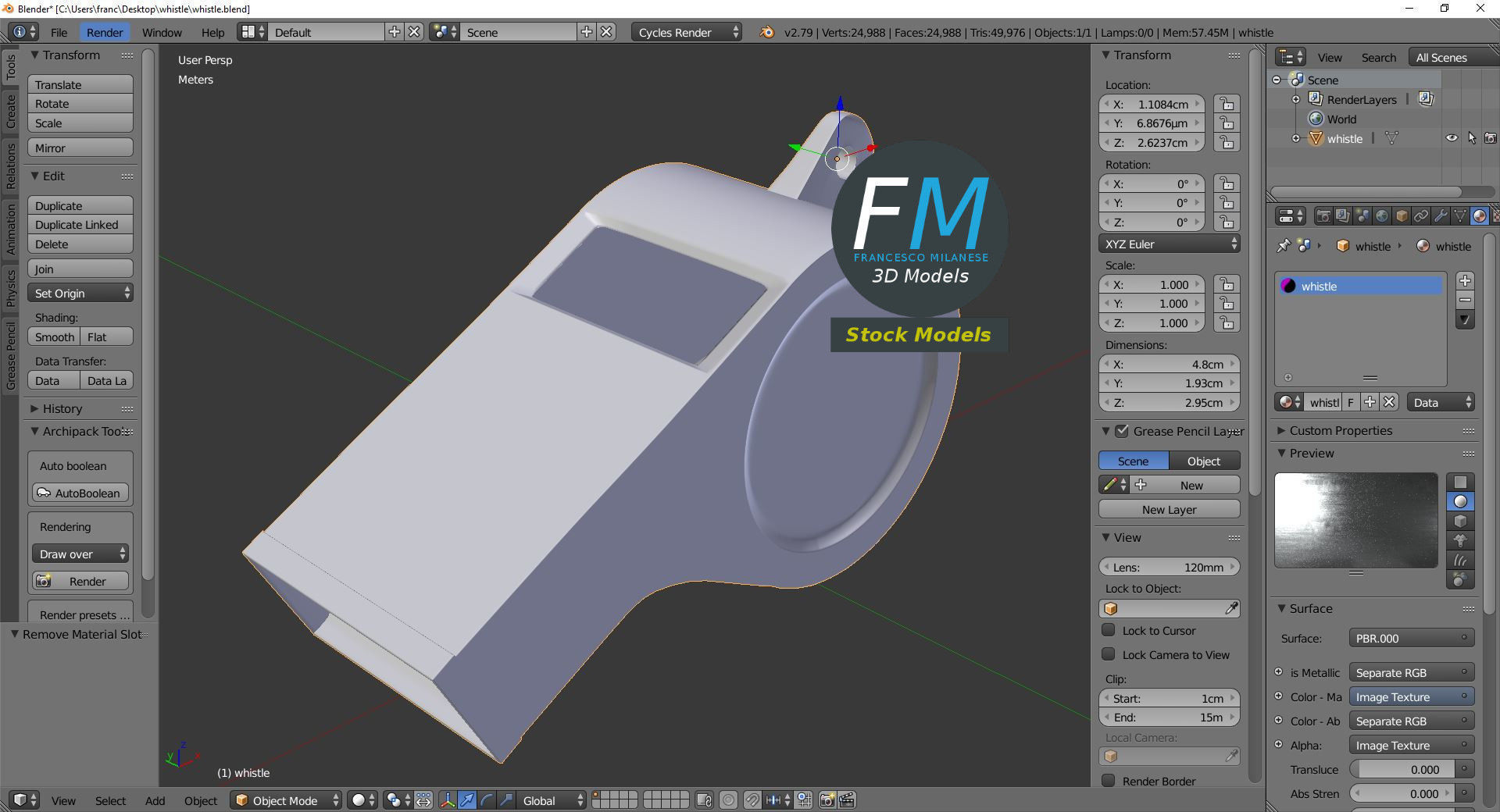1500x812 pixels.
Task: Remove material slot with minus button
Action: tap(1465, 301)
